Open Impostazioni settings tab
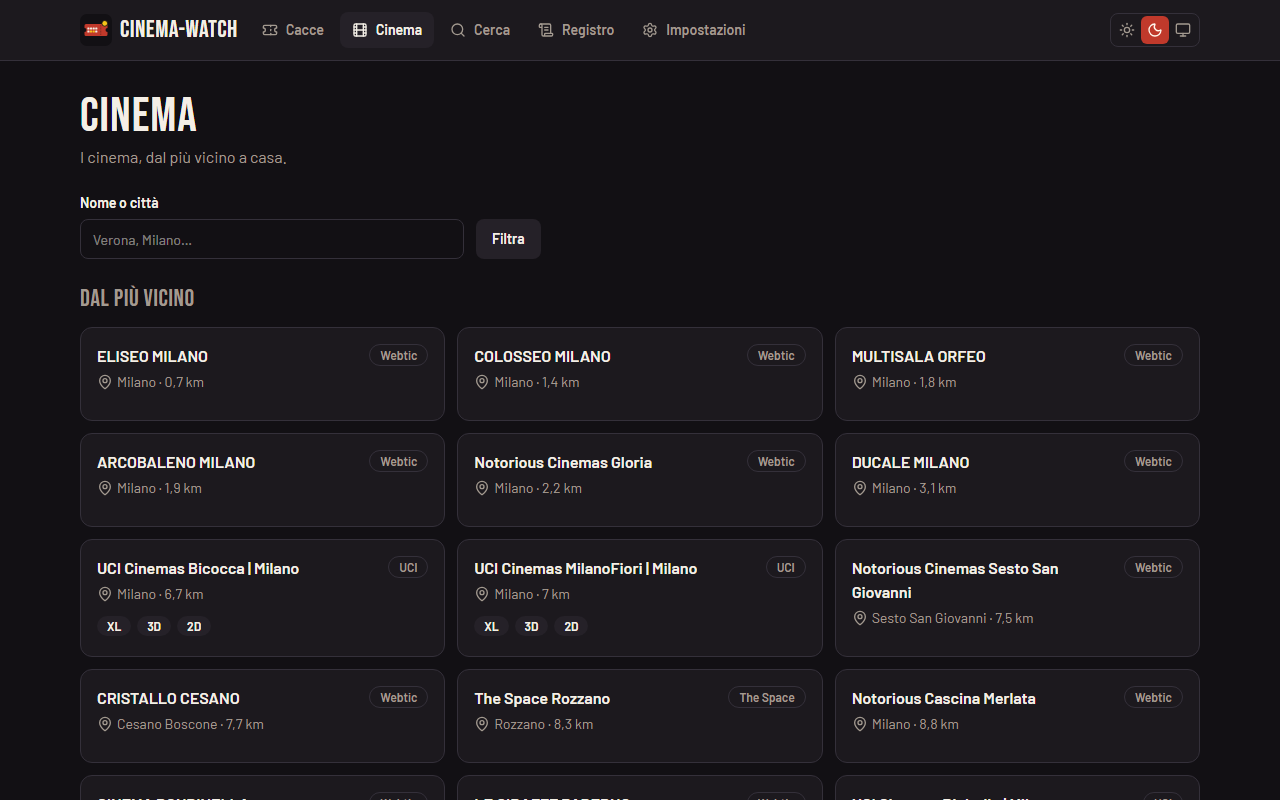This screenshot has width=1280, height=800. click(694, 30)
